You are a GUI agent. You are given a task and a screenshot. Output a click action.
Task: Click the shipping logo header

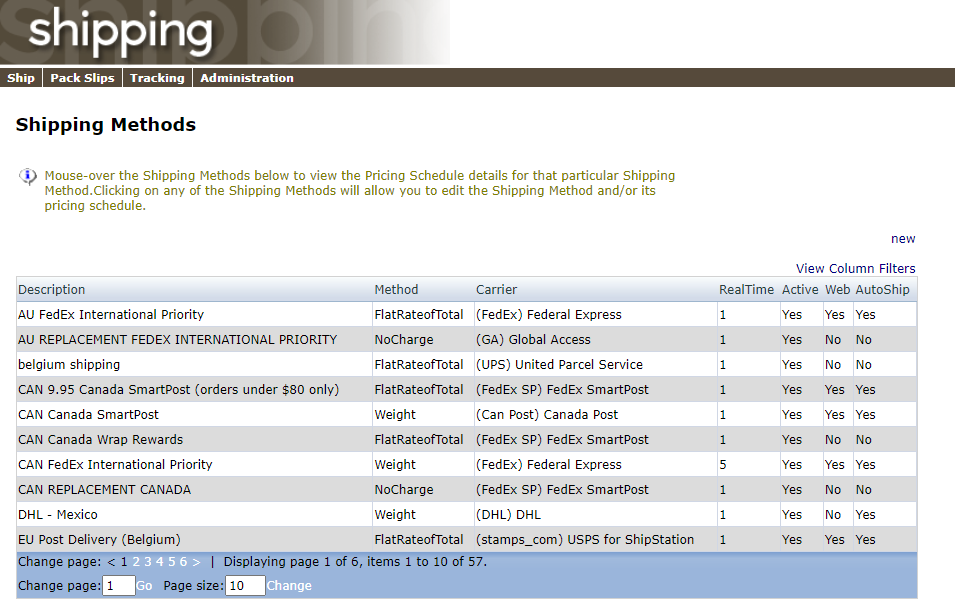pyautogui.click(x=120, y=33)
